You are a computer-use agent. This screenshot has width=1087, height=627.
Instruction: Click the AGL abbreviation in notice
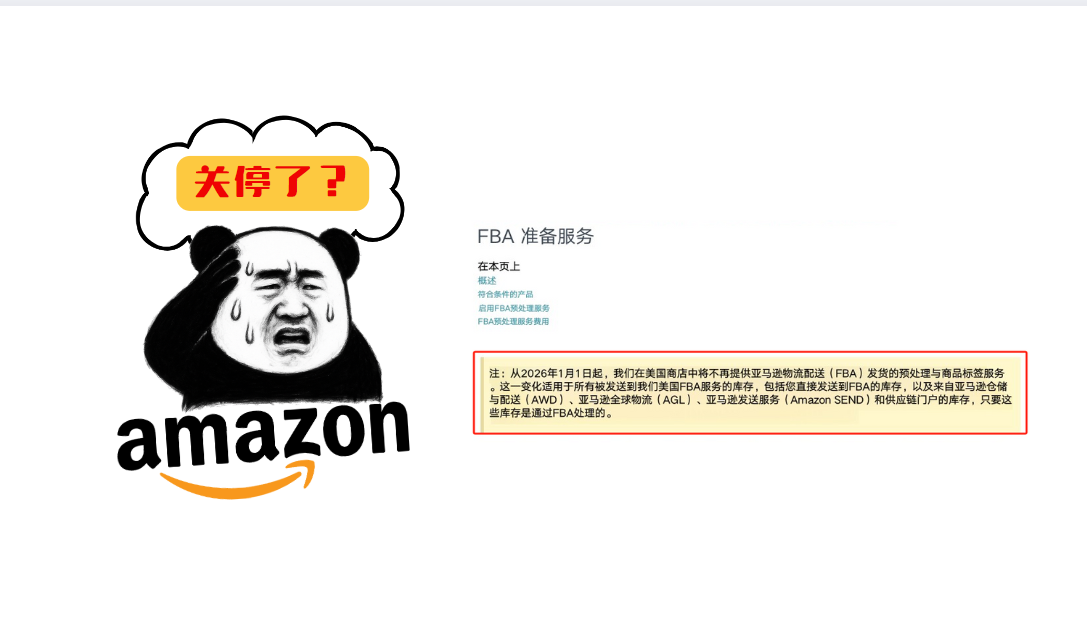pos(673,400)
